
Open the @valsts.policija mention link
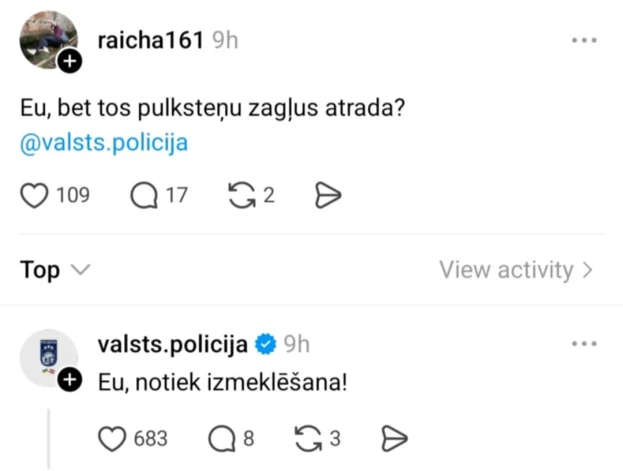pos(104,142)
